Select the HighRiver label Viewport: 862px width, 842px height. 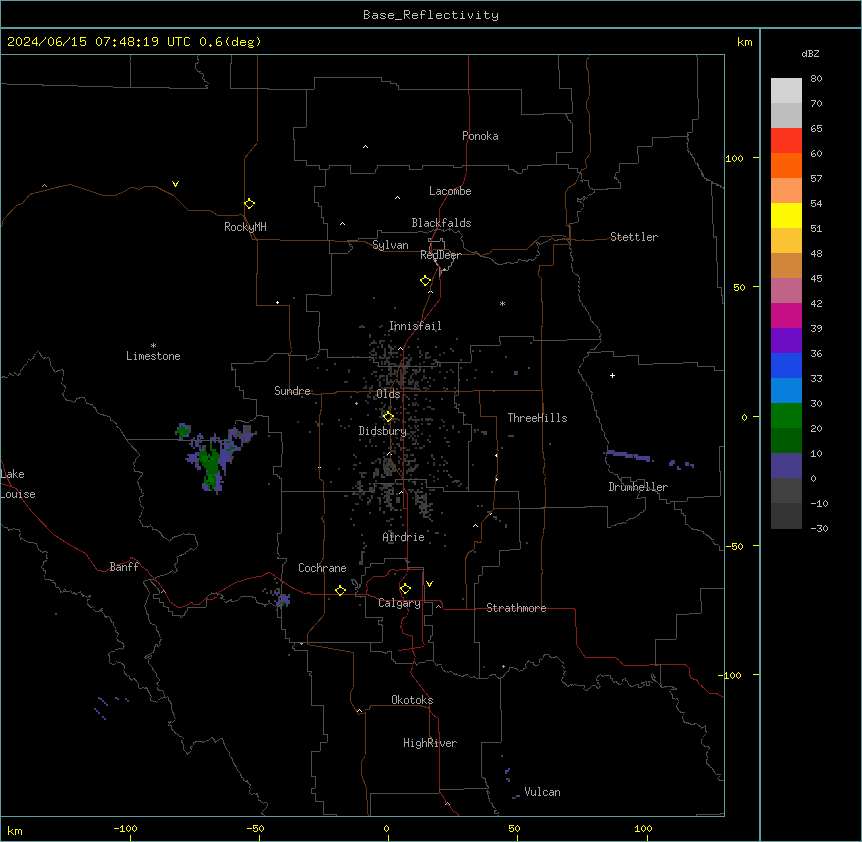430,743
